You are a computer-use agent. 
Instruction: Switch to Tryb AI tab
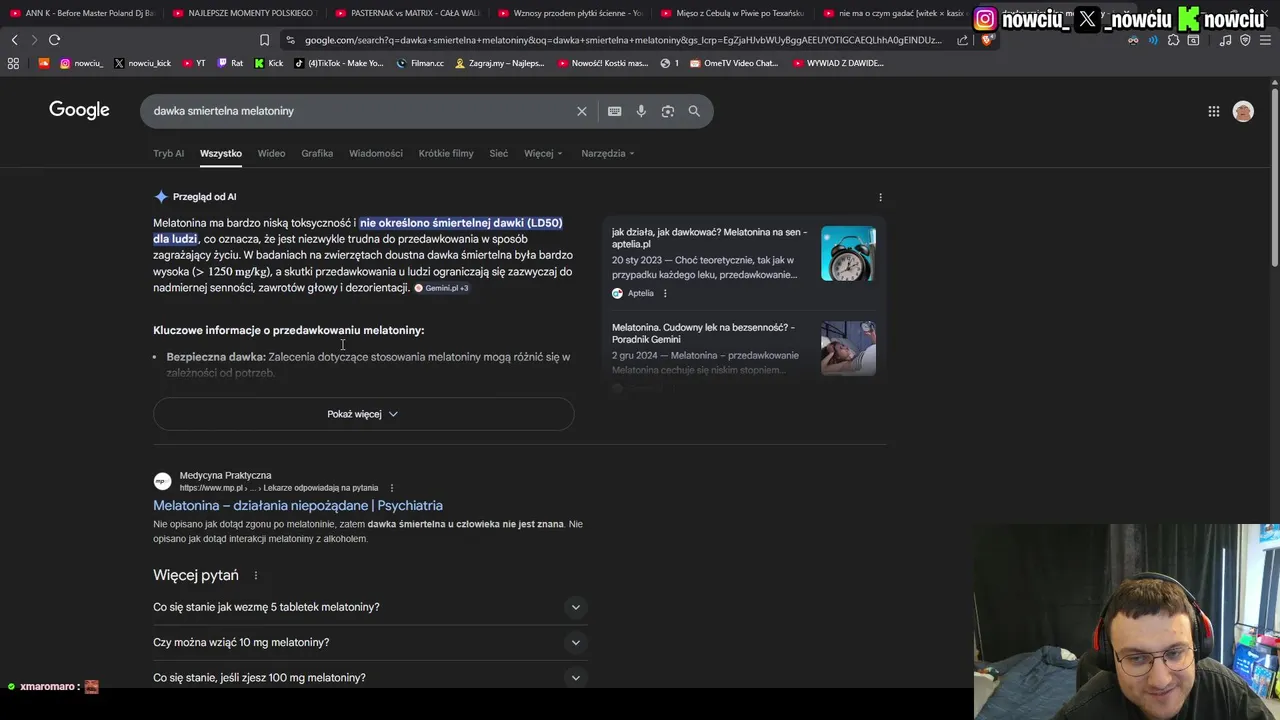[168, 153]
